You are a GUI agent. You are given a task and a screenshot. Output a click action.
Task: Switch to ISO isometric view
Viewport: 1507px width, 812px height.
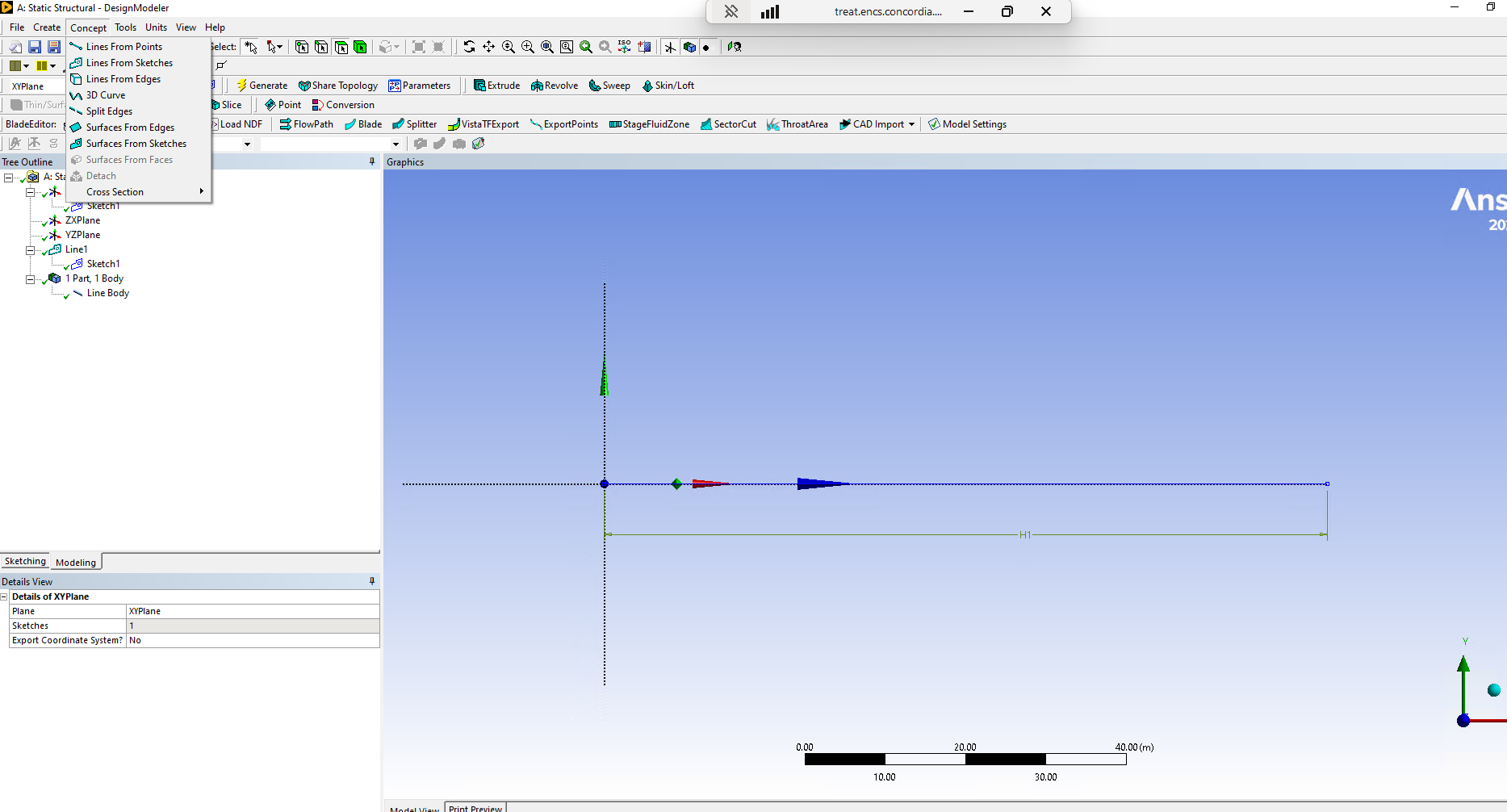click(625, 47)
